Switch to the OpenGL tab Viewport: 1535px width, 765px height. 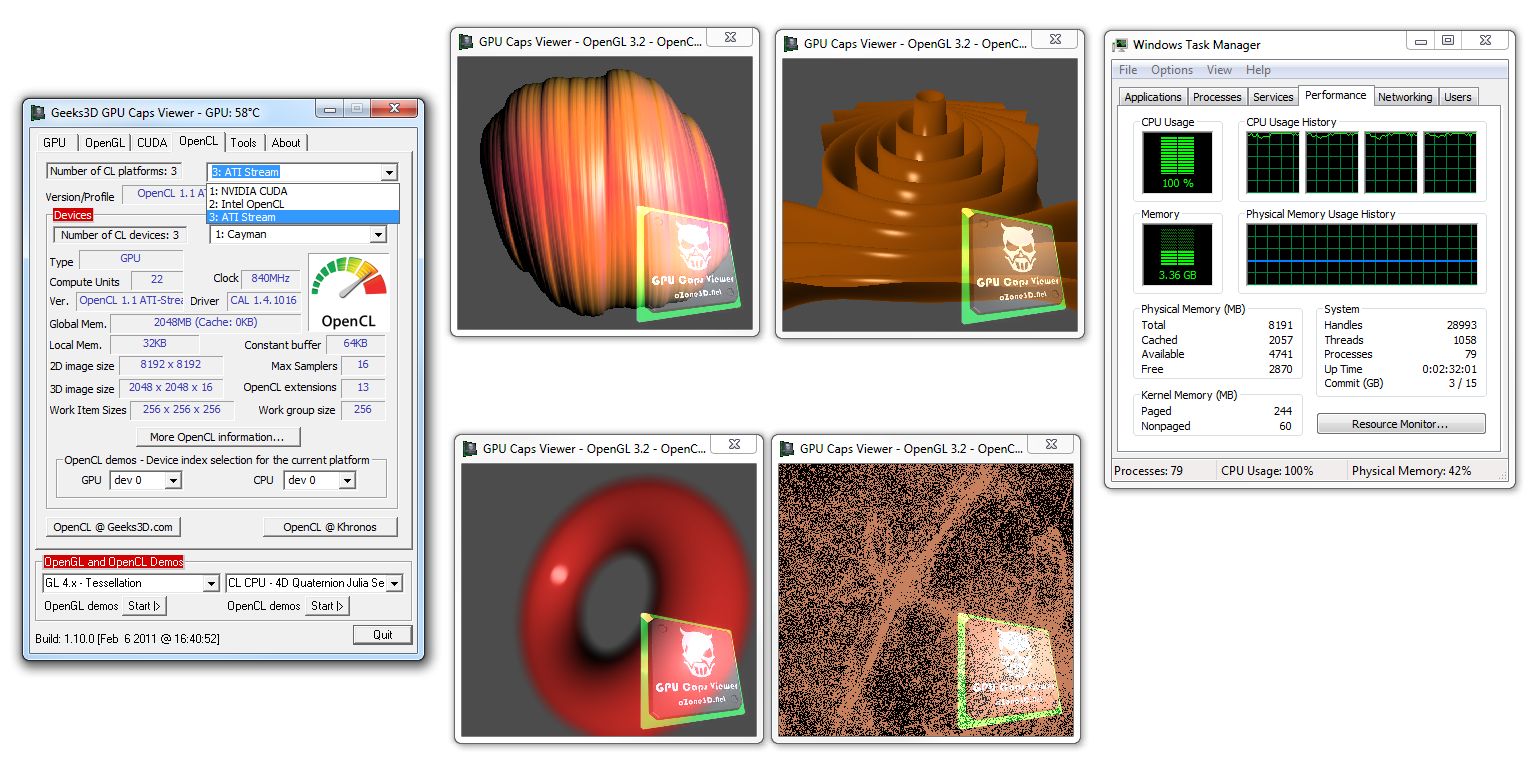[105, 143]
